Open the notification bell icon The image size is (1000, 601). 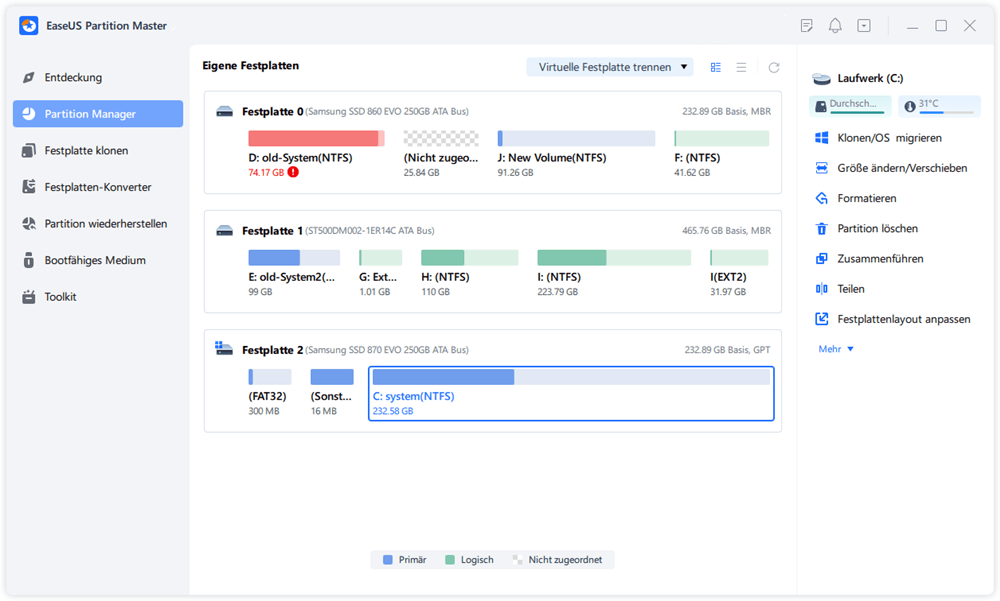(835, 26)
